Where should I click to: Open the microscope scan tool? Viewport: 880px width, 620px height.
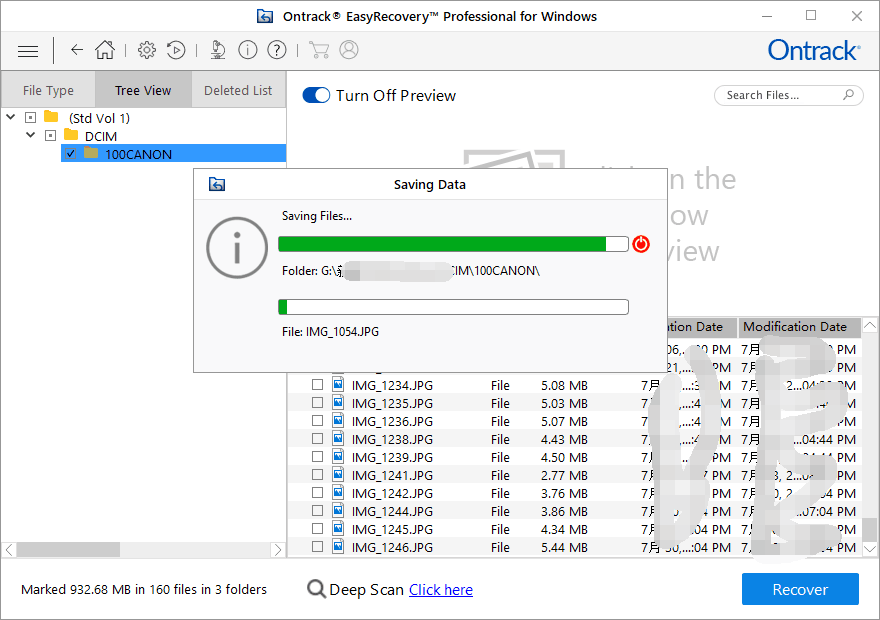[218, 50]
